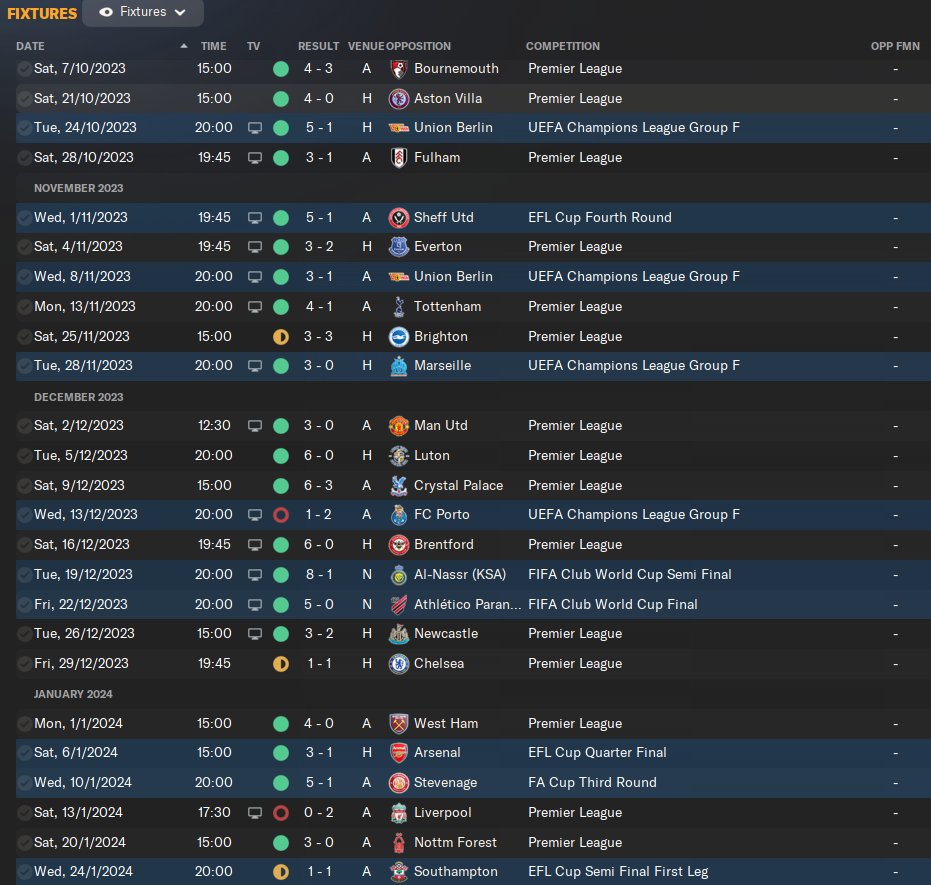Open the Fixtures view dropdown
Screen dimensions: 931x885
point(142,12)
